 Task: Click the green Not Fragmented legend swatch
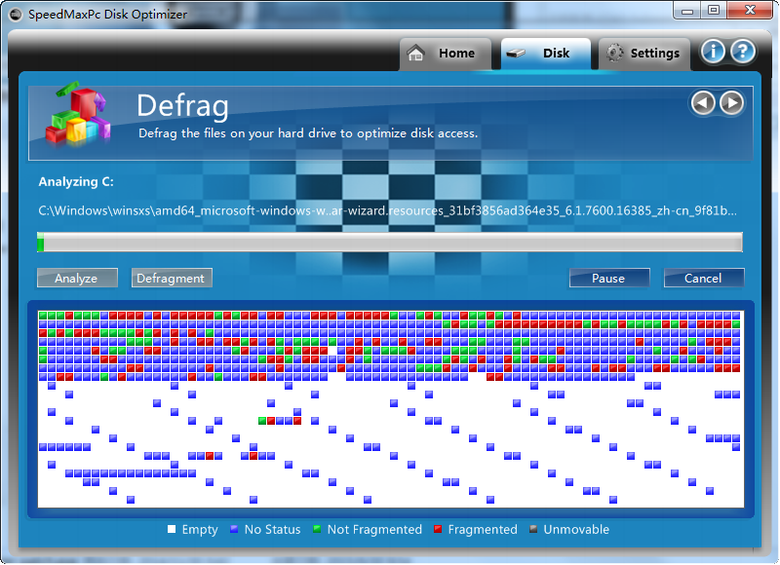(317, 530)
